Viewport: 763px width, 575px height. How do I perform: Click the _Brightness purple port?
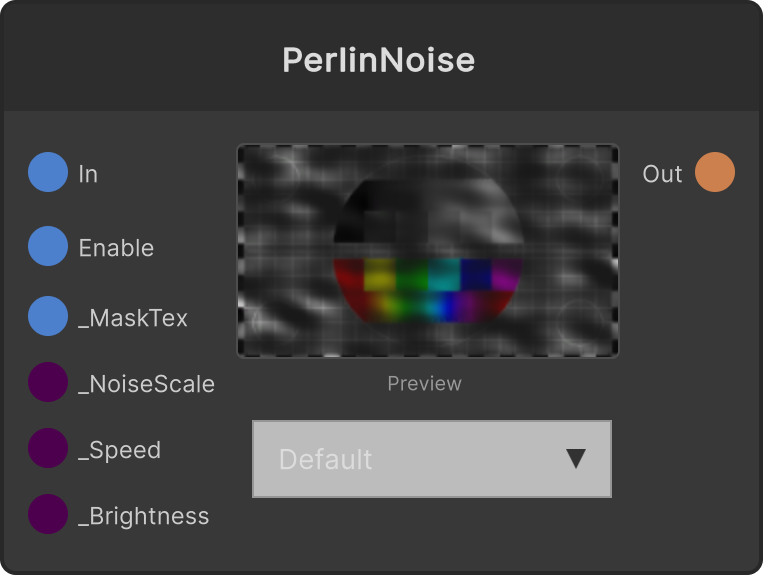coord(48,514)
